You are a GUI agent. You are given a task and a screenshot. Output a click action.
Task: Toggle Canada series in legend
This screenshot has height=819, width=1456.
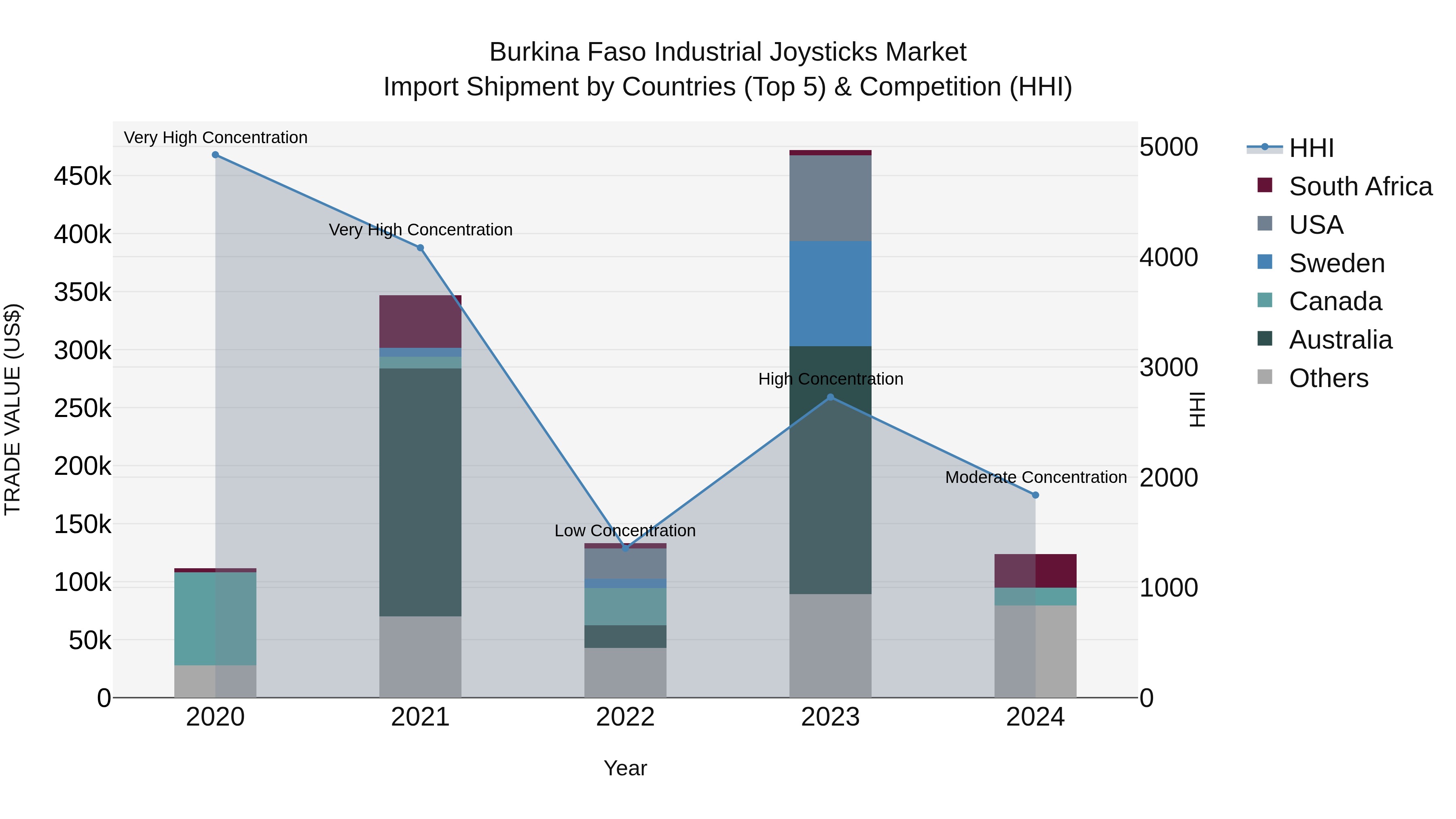[1319, 301]
